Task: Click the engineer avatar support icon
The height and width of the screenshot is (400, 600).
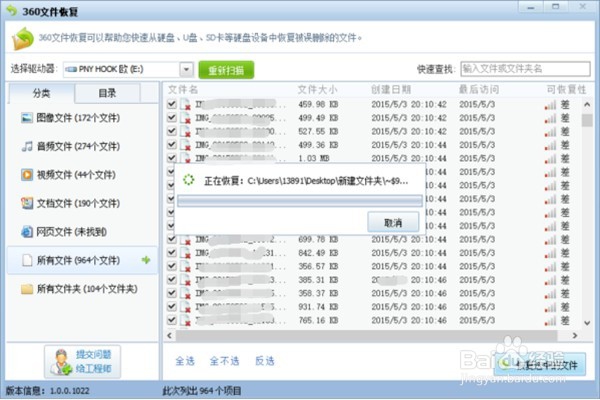Action: [x=61, y=362]
